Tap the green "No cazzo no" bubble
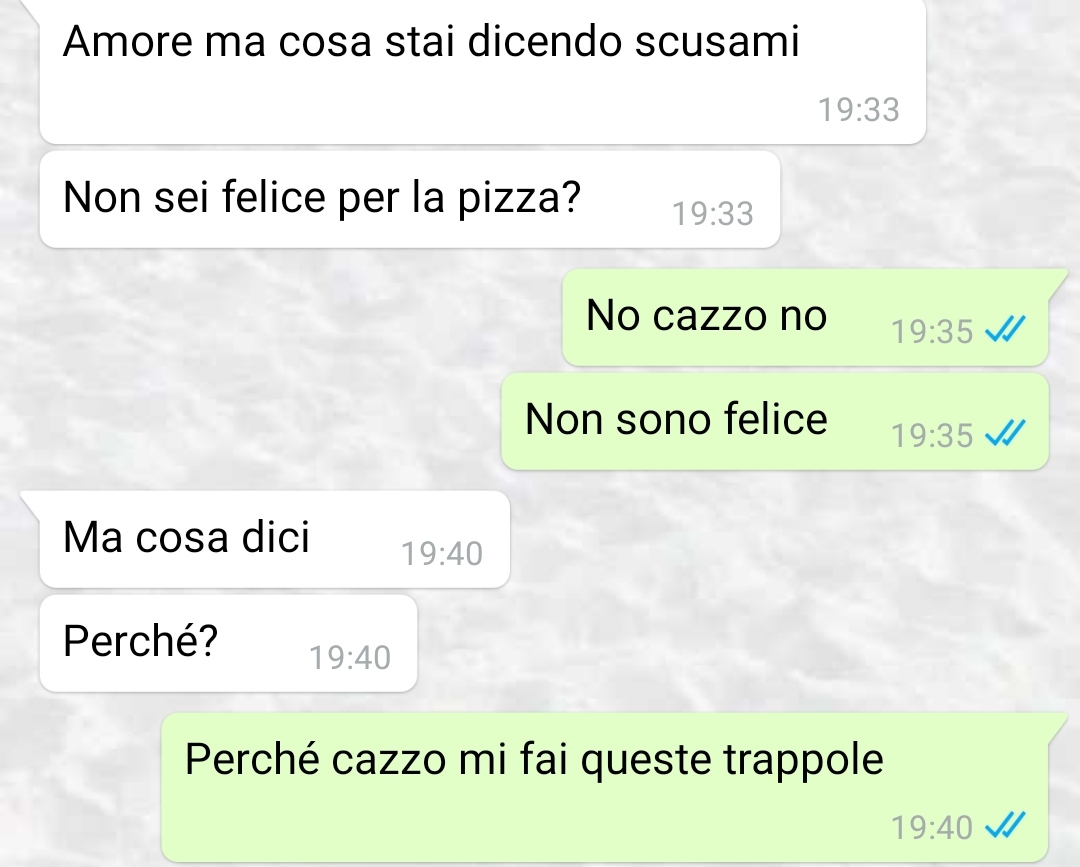 click(x=805, y=317)
